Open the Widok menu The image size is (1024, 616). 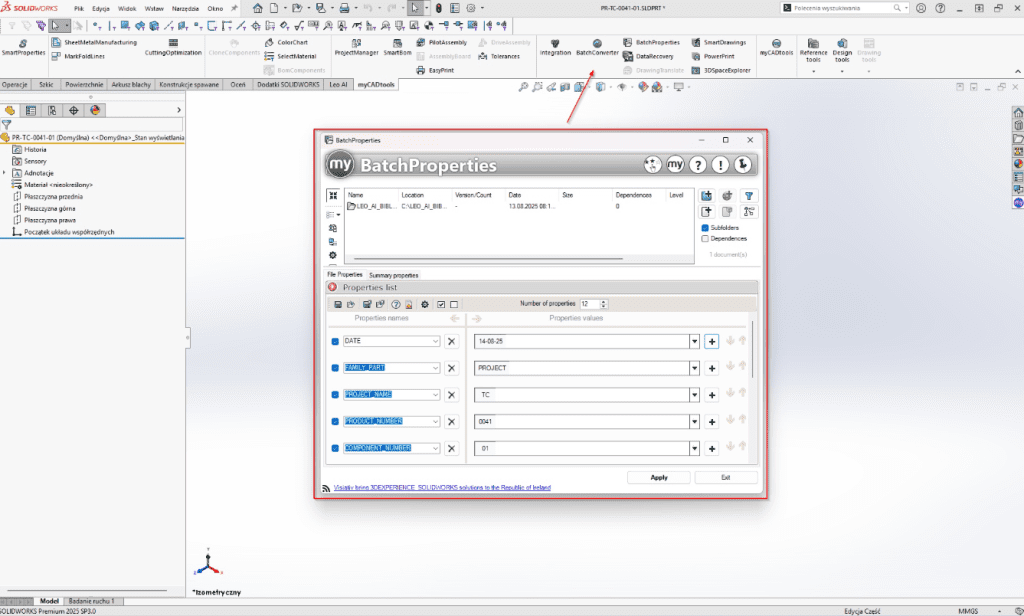pyautogui.click(x=127, y=8)
